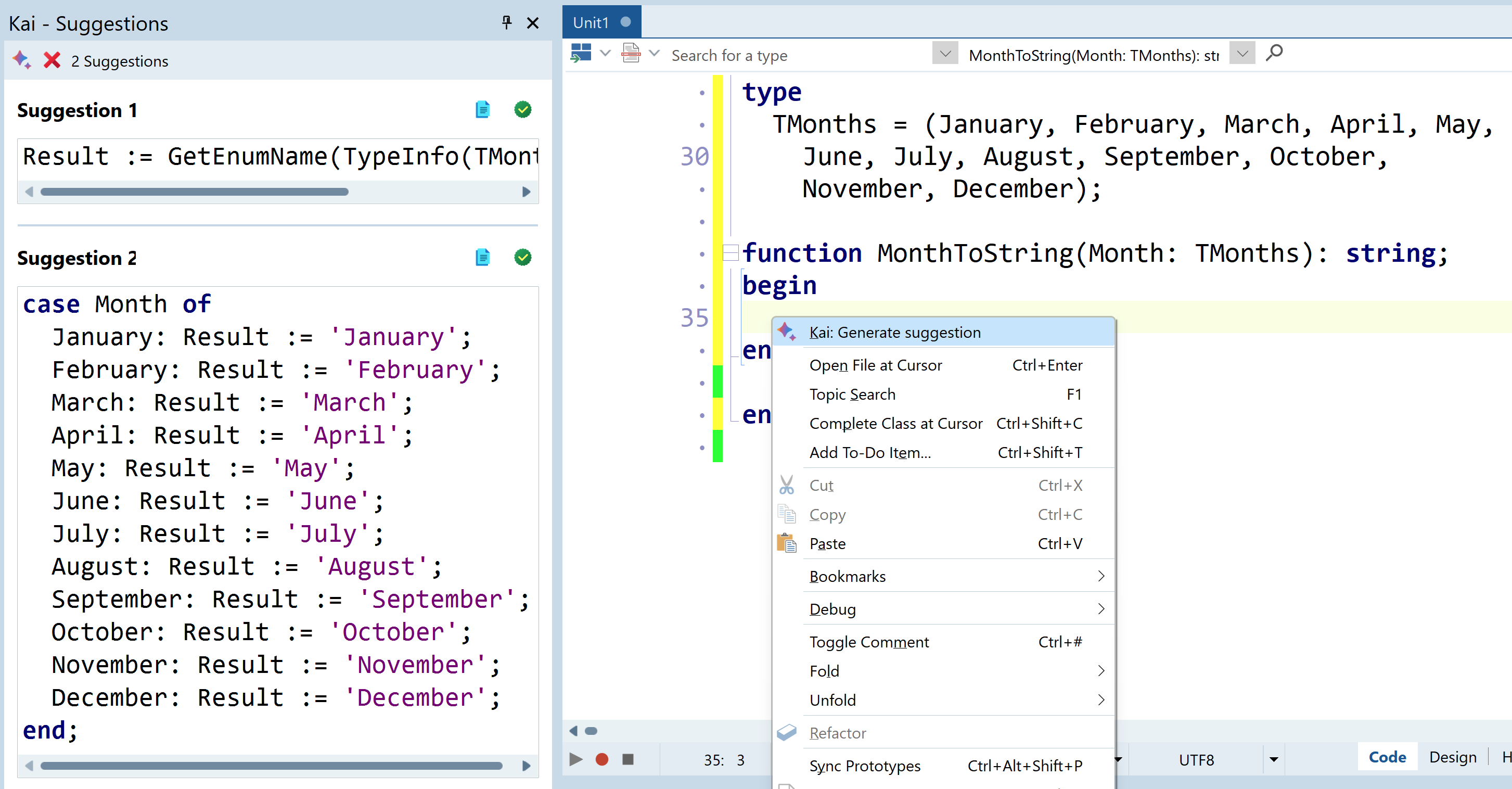The height and width of the screenshot is (789, 1512).
Task: Expand the dropdown next to layout icon
Action: coord(605,54)
